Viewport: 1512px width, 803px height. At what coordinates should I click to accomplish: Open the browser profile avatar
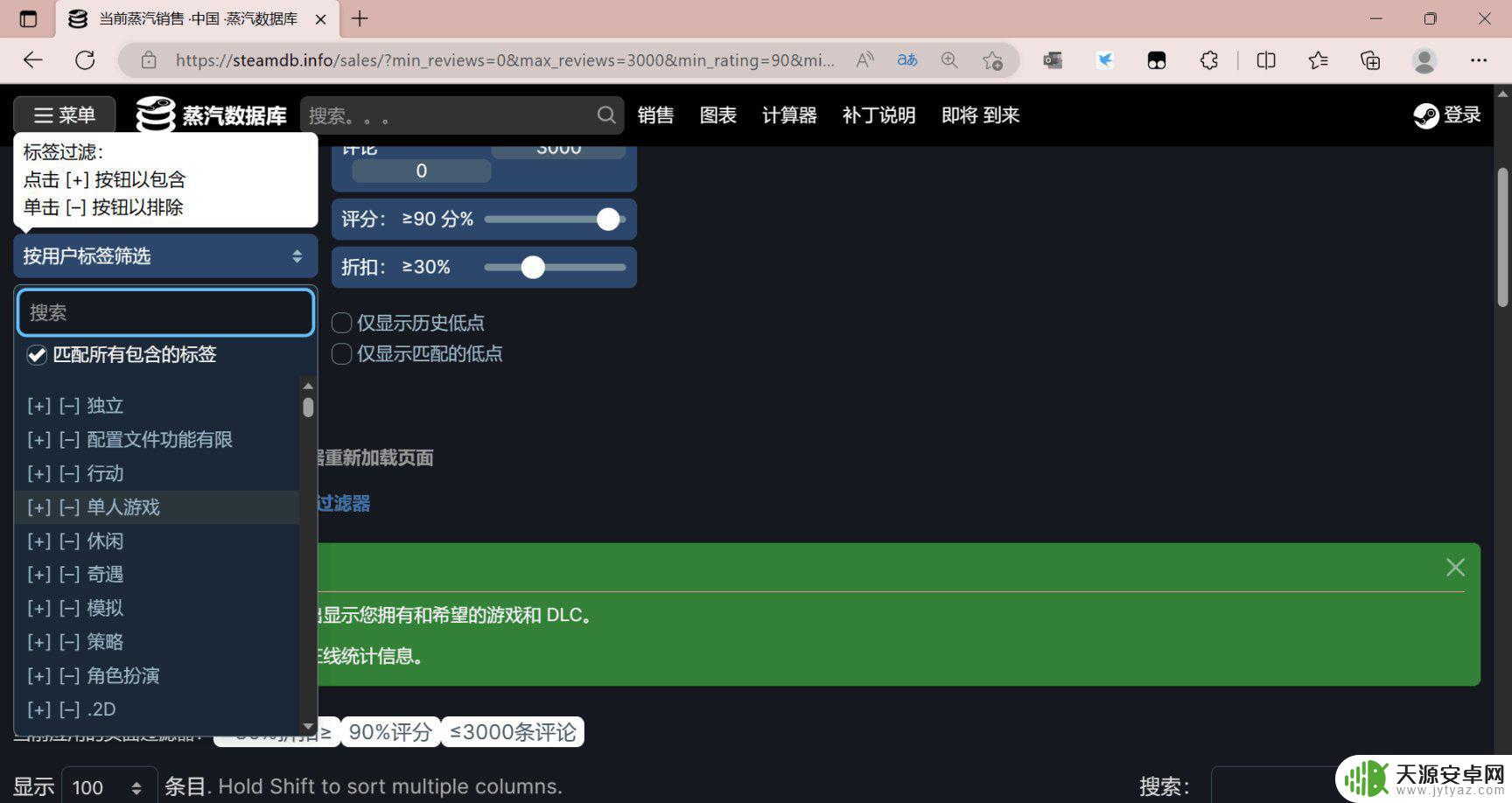tap(1424, 60)
